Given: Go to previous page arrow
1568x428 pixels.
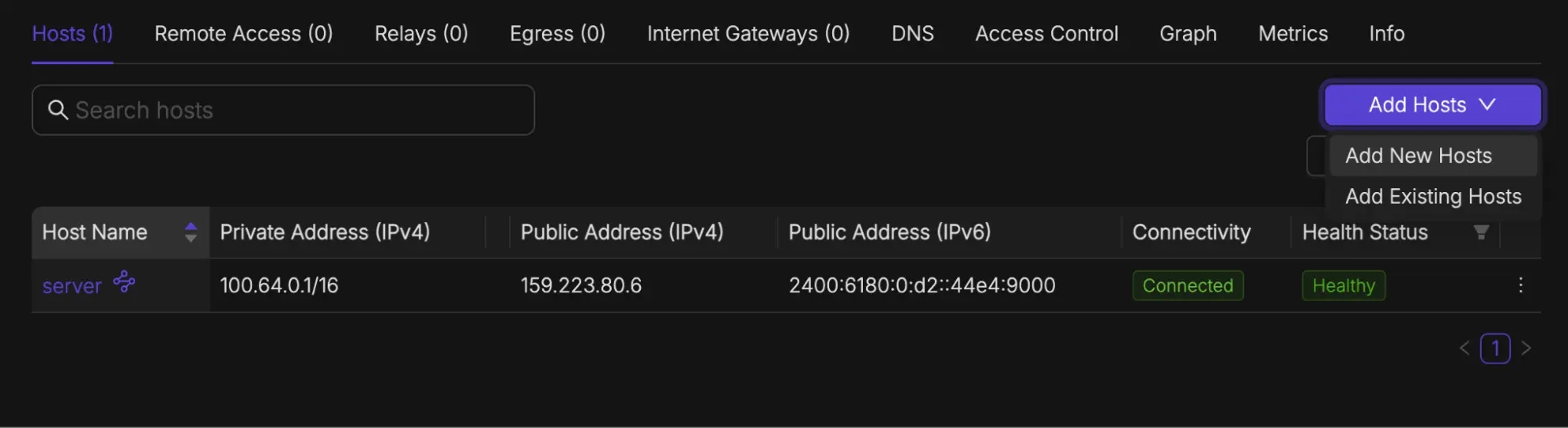Looking at the screenshot, I should click(x=1464, y=348).
